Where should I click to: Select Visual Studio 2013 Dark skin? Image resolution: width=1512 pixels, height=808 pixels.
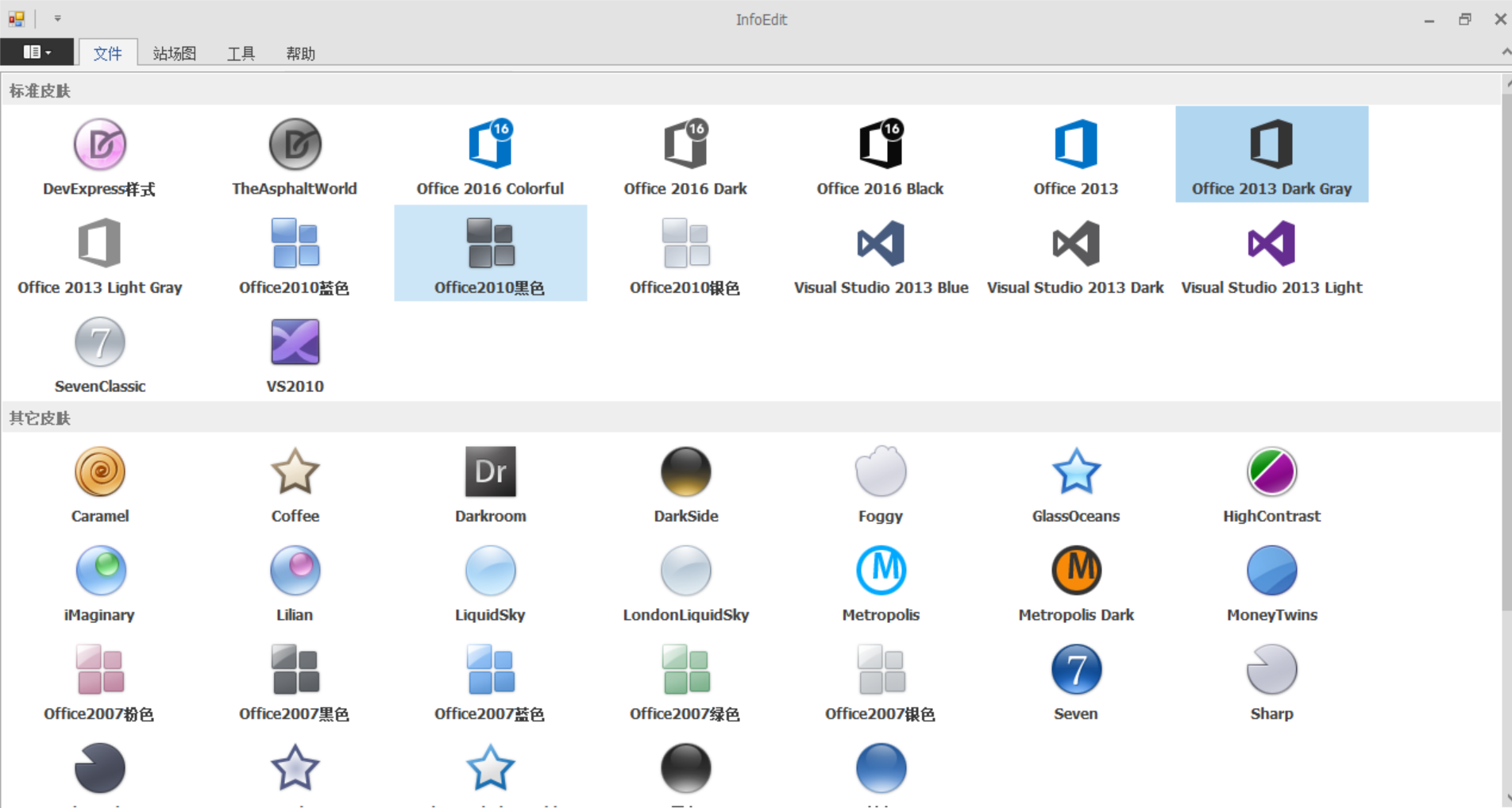pyautogui.click(x=1076, y=254)
